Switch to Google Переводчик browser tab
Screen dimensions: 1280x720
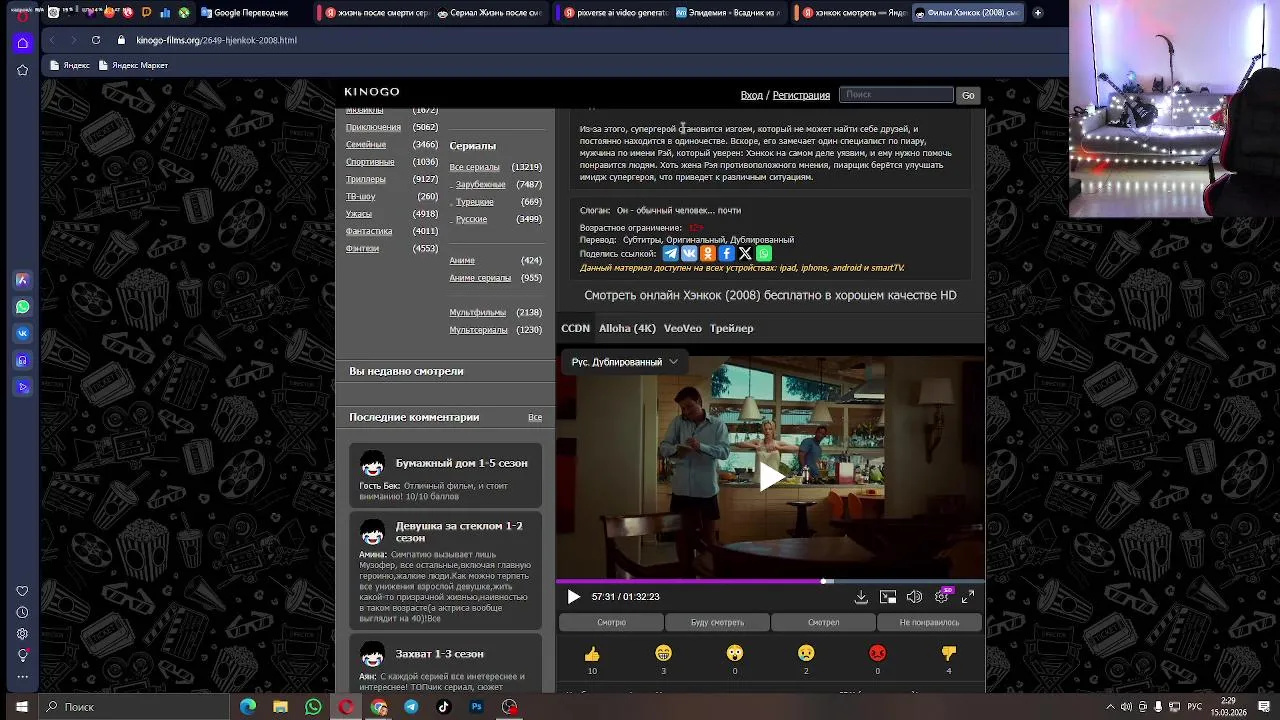tap(245, 13)
